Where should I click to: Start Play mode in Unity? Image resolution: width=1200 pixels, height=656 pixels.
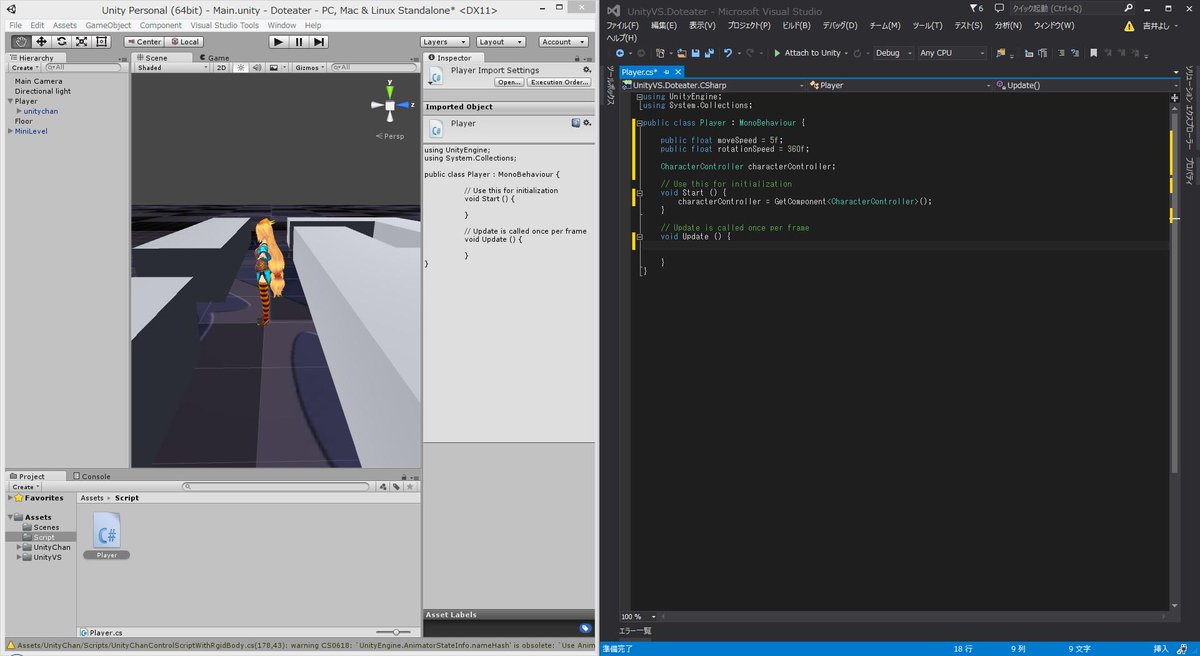tap(279, 42)
